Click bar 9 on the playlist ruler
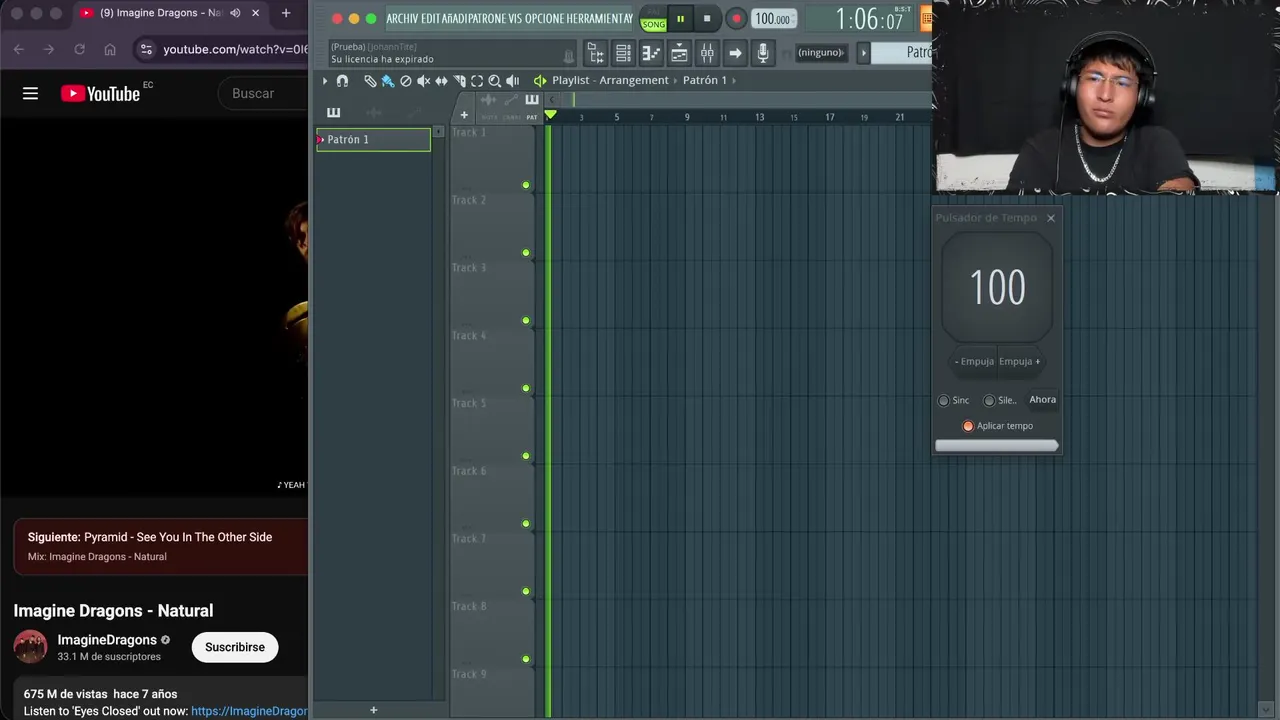 (687, 117)
